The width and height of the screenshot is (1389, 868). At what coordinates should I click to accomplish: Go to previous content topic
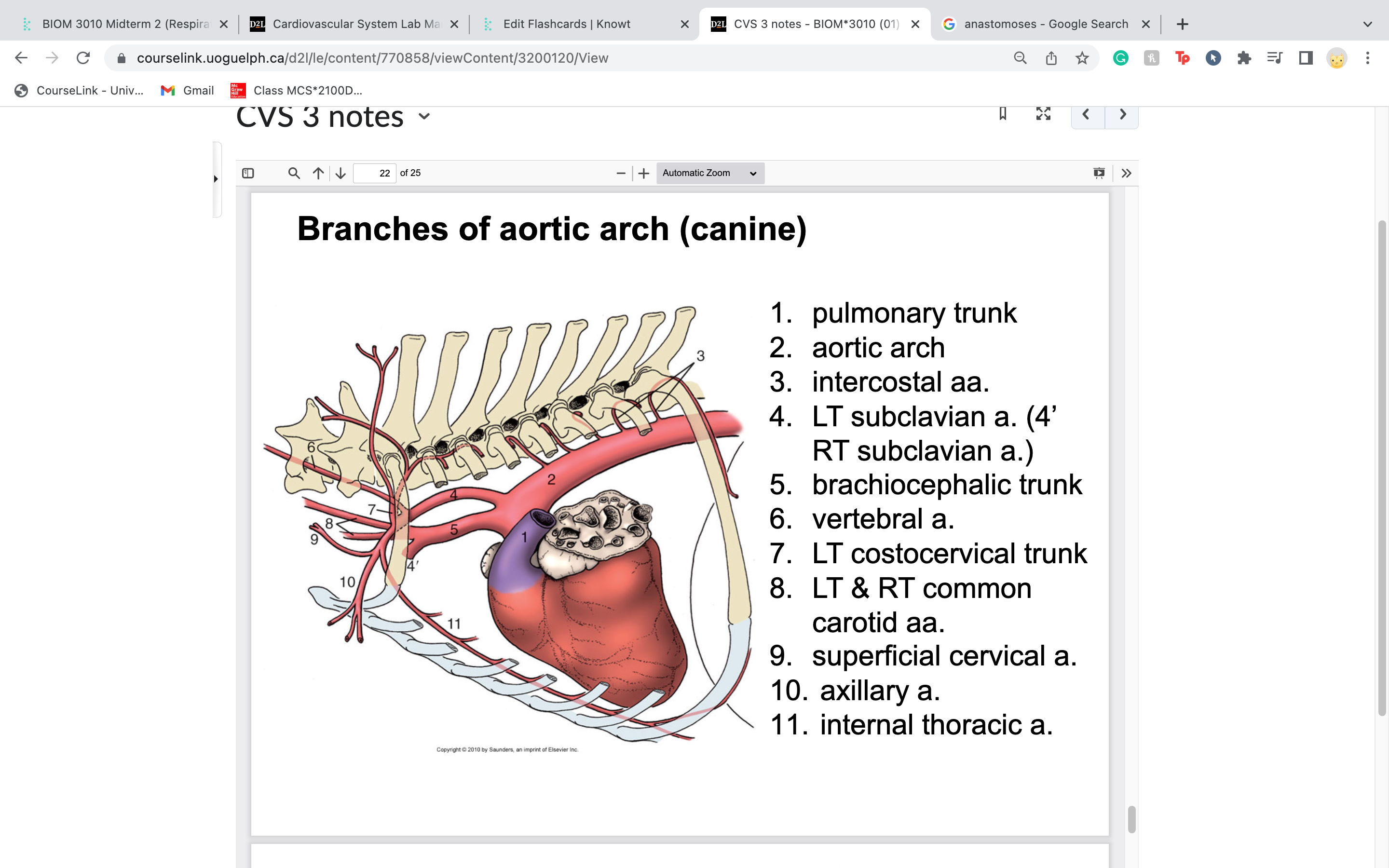1087,115
